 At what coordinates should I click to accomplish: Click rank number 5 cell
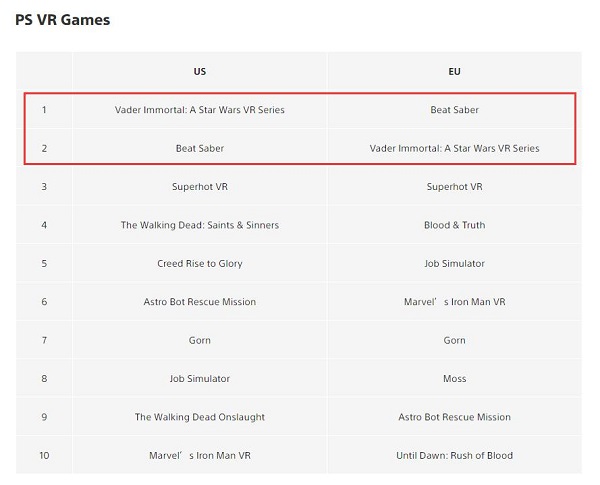point(44,263)
